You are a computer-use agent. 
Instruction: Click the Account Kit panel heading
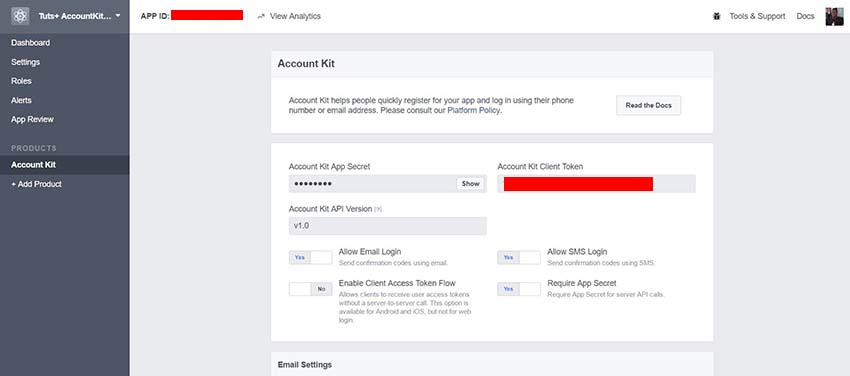[306, 63]
